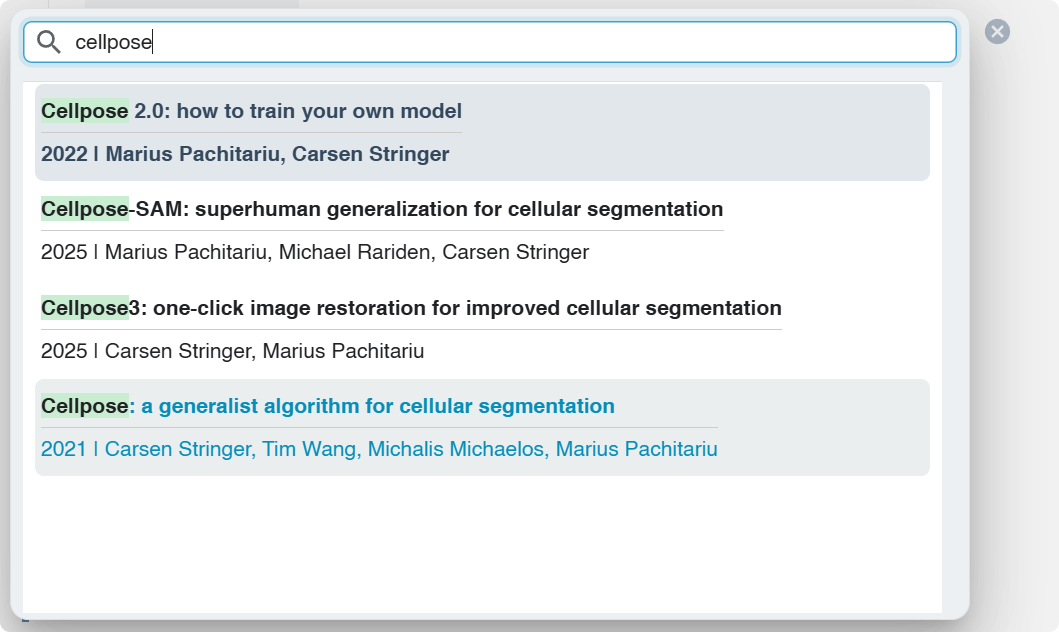This screenshot has width=1059, height=632.
Task: Click the 2021 author line under the generalist result
Action: point(379,449)
